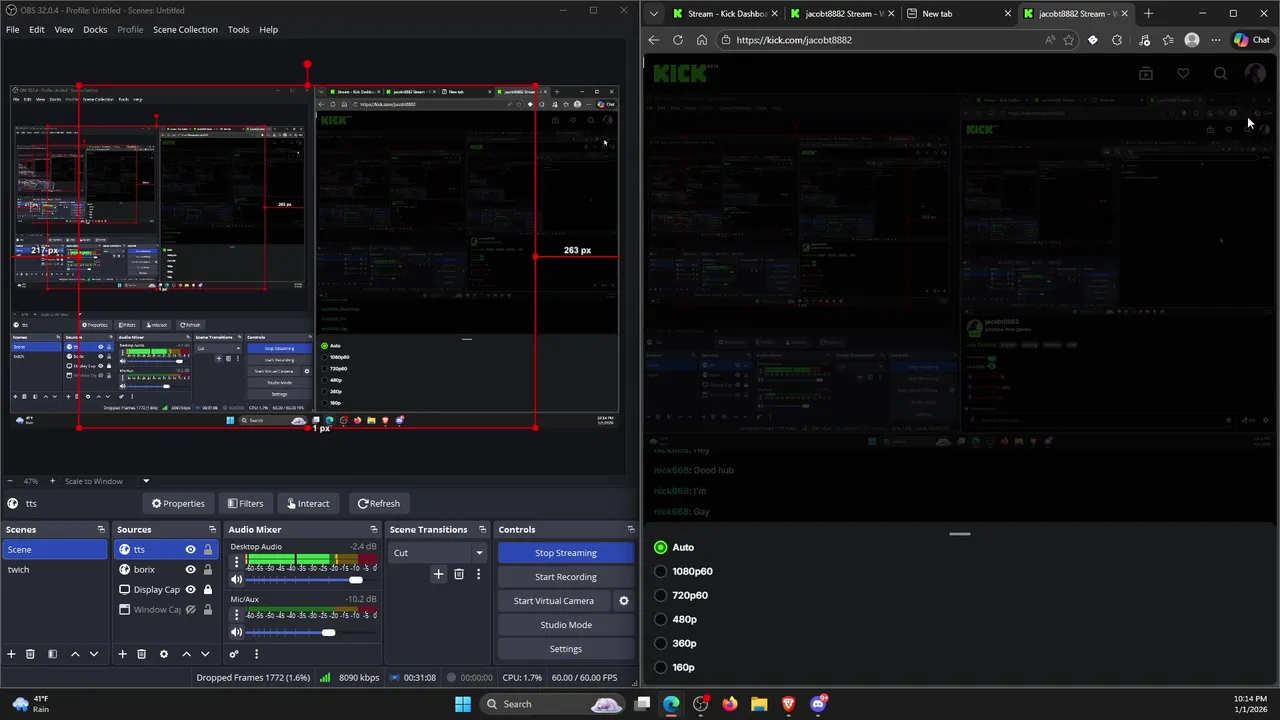
Task: Select Auto quality radio option
Action: tap(661, 547)
